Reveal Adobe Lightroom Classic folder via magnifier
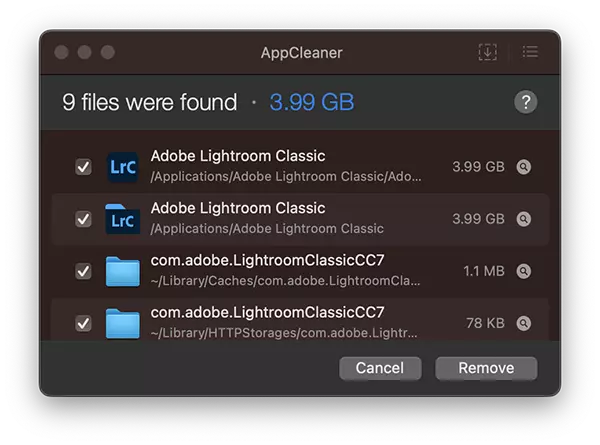The image size is (600, 445). point(523,219)
